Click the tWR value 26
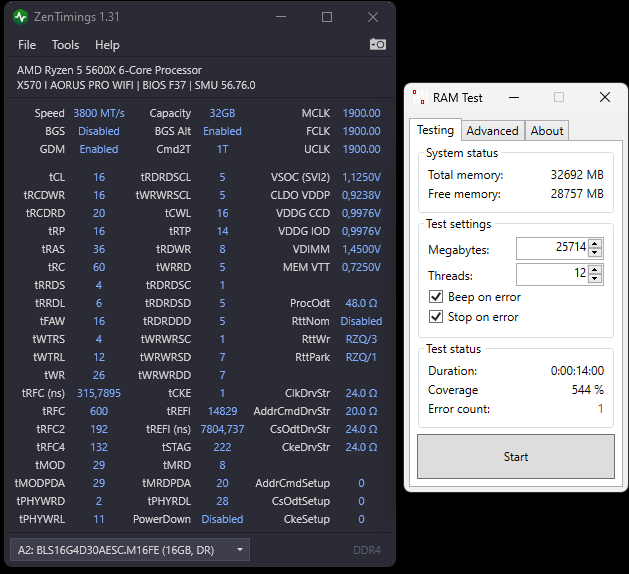This screenshot has height=574, width=629. pos(99,375)
